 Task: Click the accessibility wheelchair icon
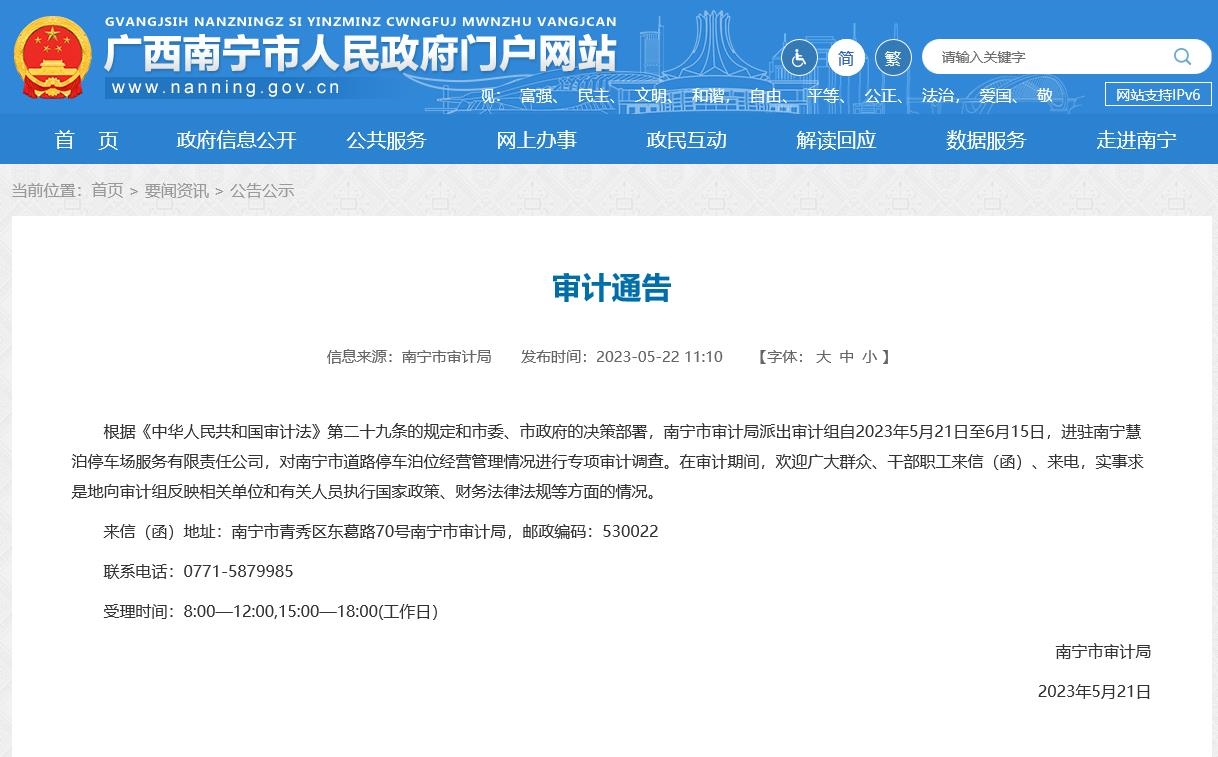(x=799, y=58)
